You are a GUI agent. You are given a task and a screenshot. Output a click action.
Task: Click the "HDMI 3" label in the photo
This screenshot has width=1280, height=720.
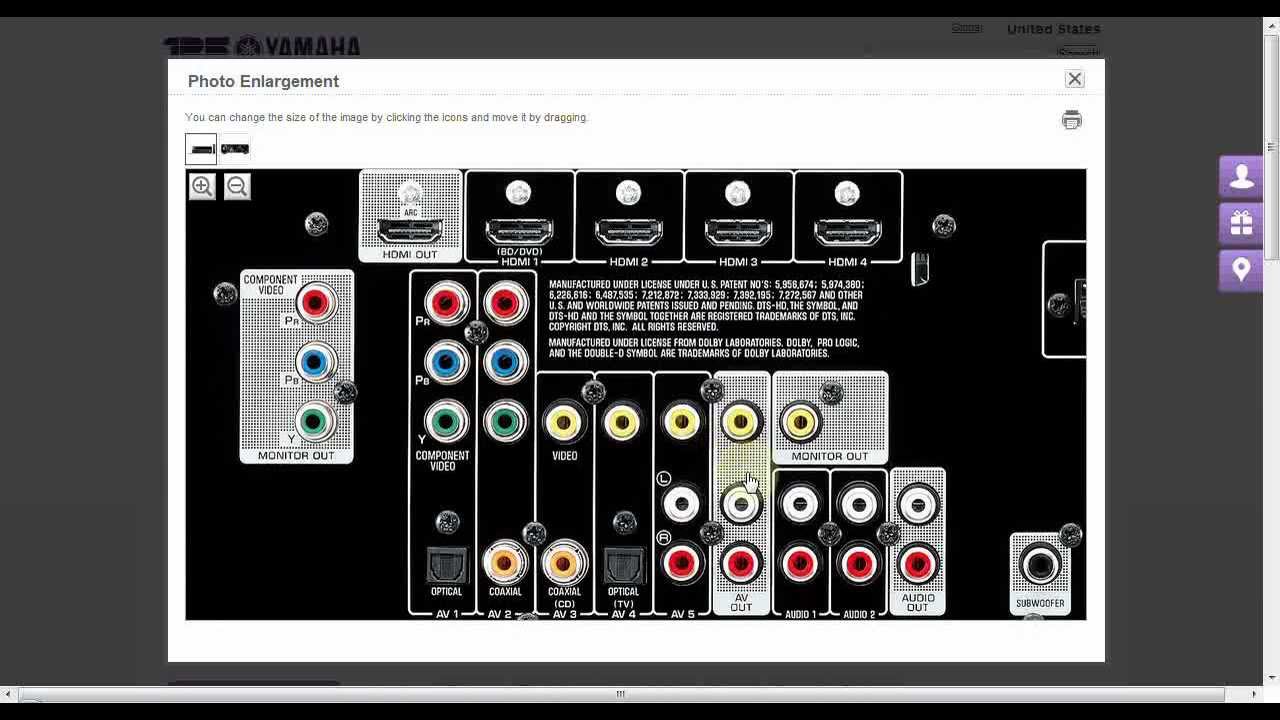tap(738, 262)
